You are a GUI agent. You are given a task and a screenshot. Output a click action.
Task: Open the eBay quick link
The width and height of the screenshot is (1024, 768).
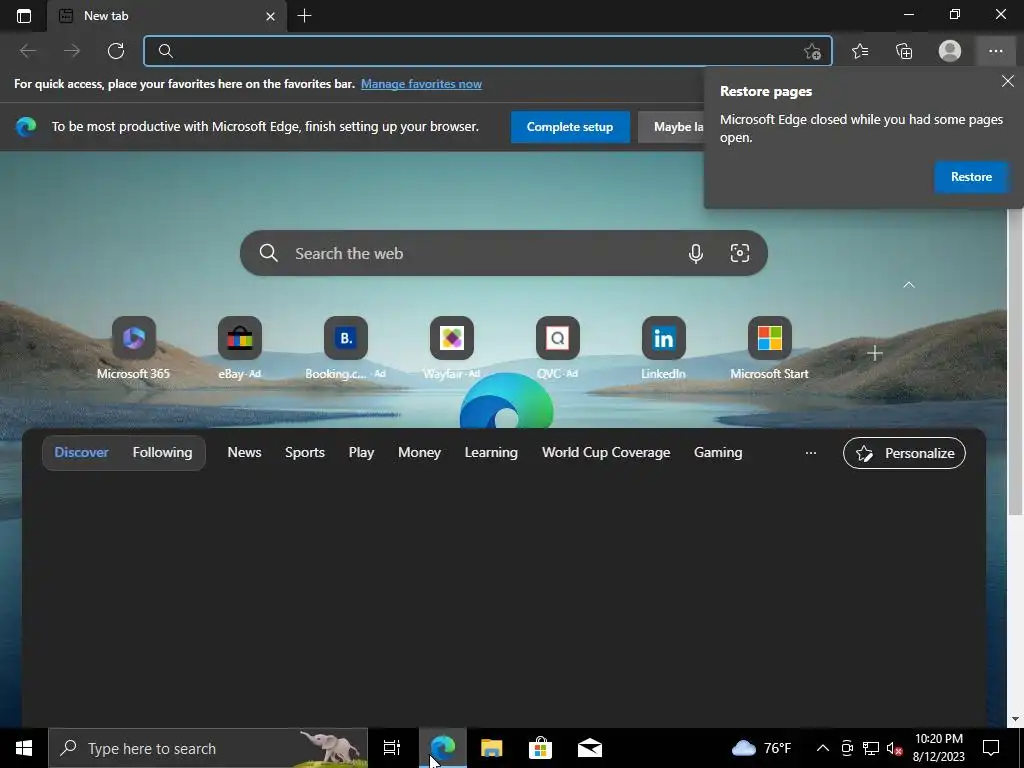point(240,348)
